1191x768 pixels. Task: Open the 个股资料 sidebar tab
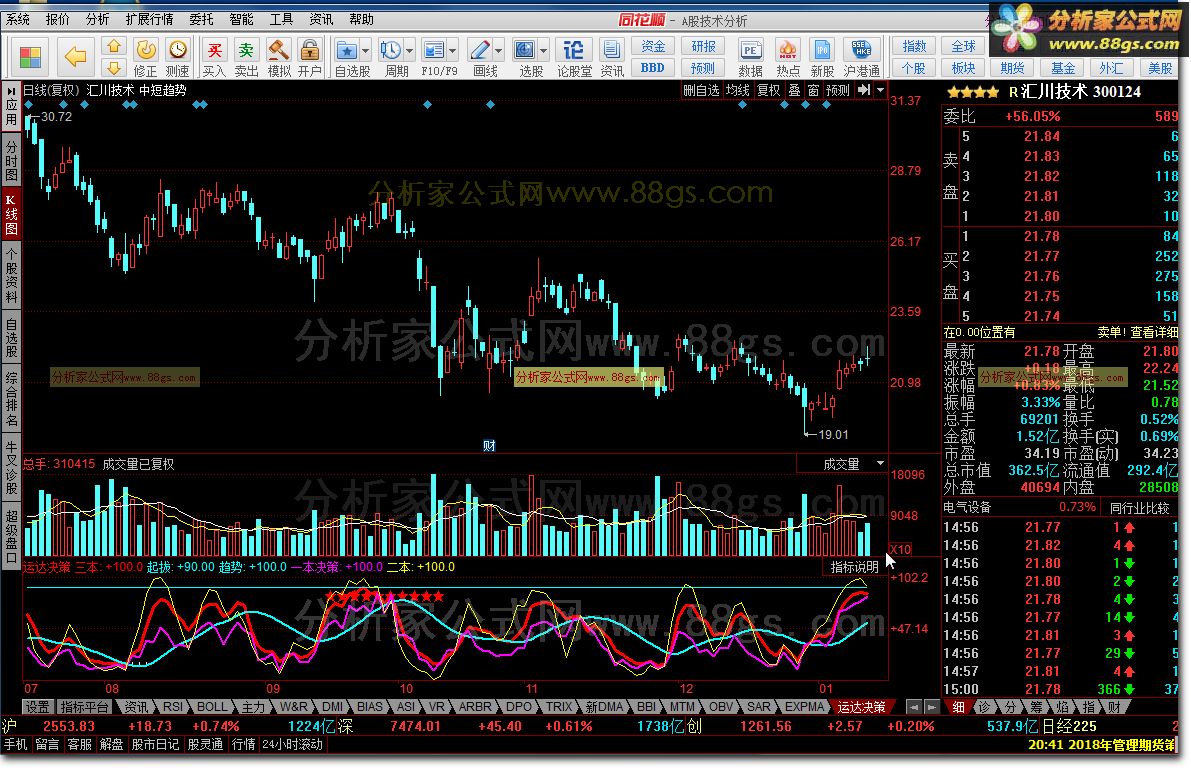11,274
